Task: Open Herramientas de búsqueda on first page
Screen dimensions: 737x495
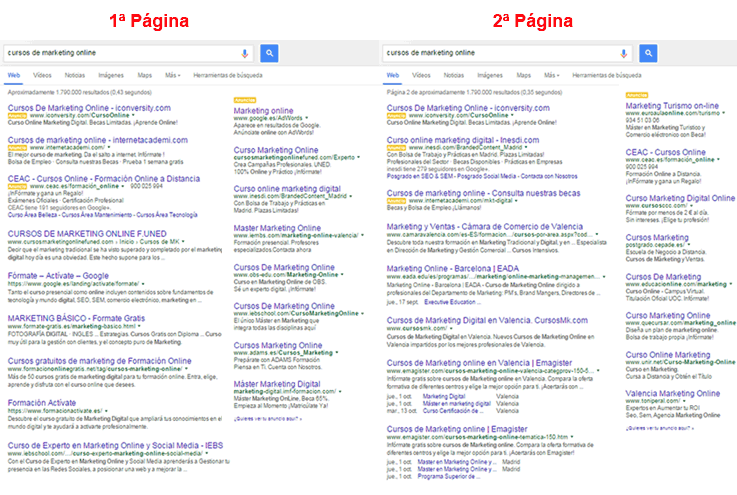Action: 228,75
